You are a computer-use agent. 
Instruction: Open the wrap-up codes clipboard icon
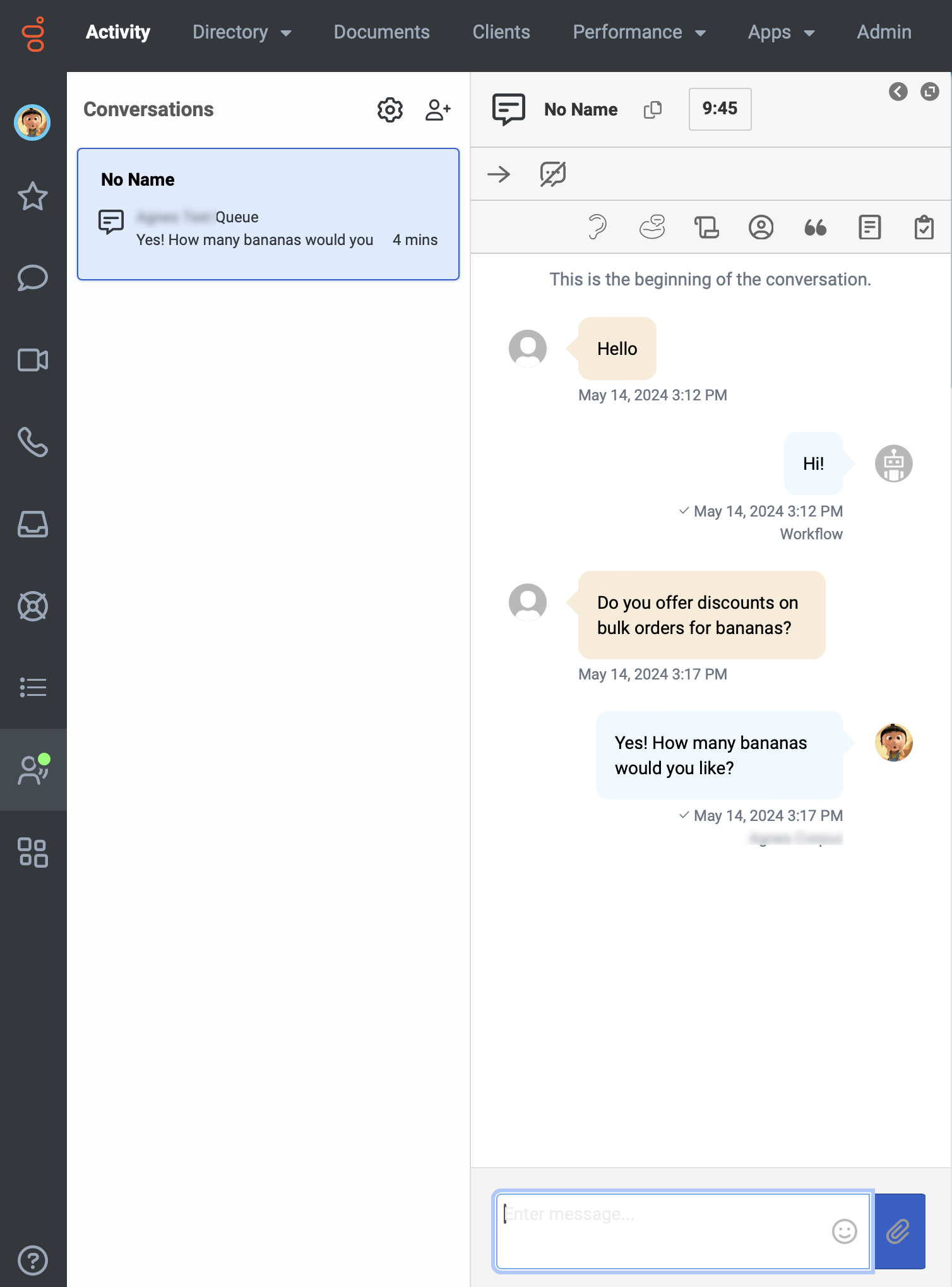924,227
